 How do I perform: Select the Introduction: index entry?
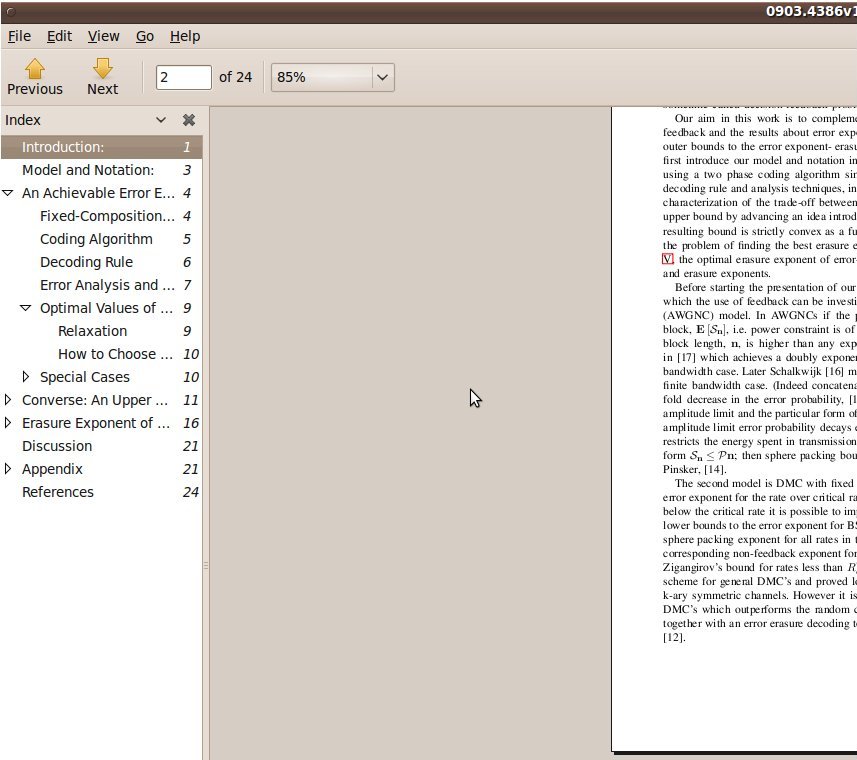(x=102, y=147)
